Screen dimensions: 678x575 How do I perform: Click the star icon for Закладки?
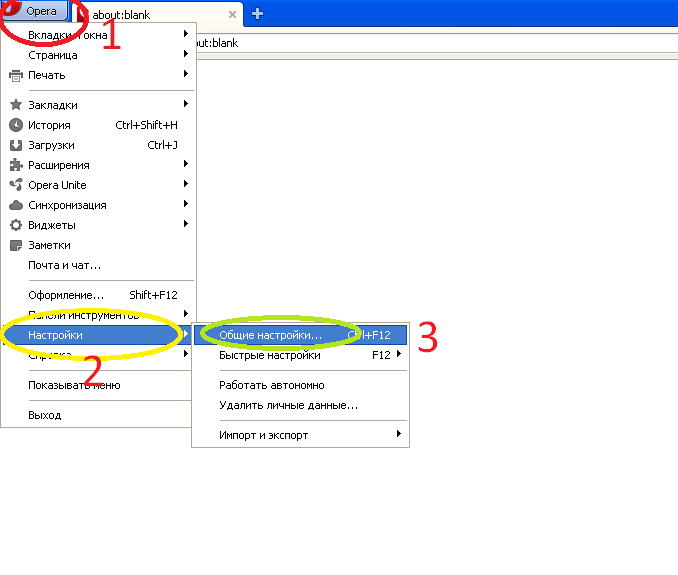click(15, 105)
